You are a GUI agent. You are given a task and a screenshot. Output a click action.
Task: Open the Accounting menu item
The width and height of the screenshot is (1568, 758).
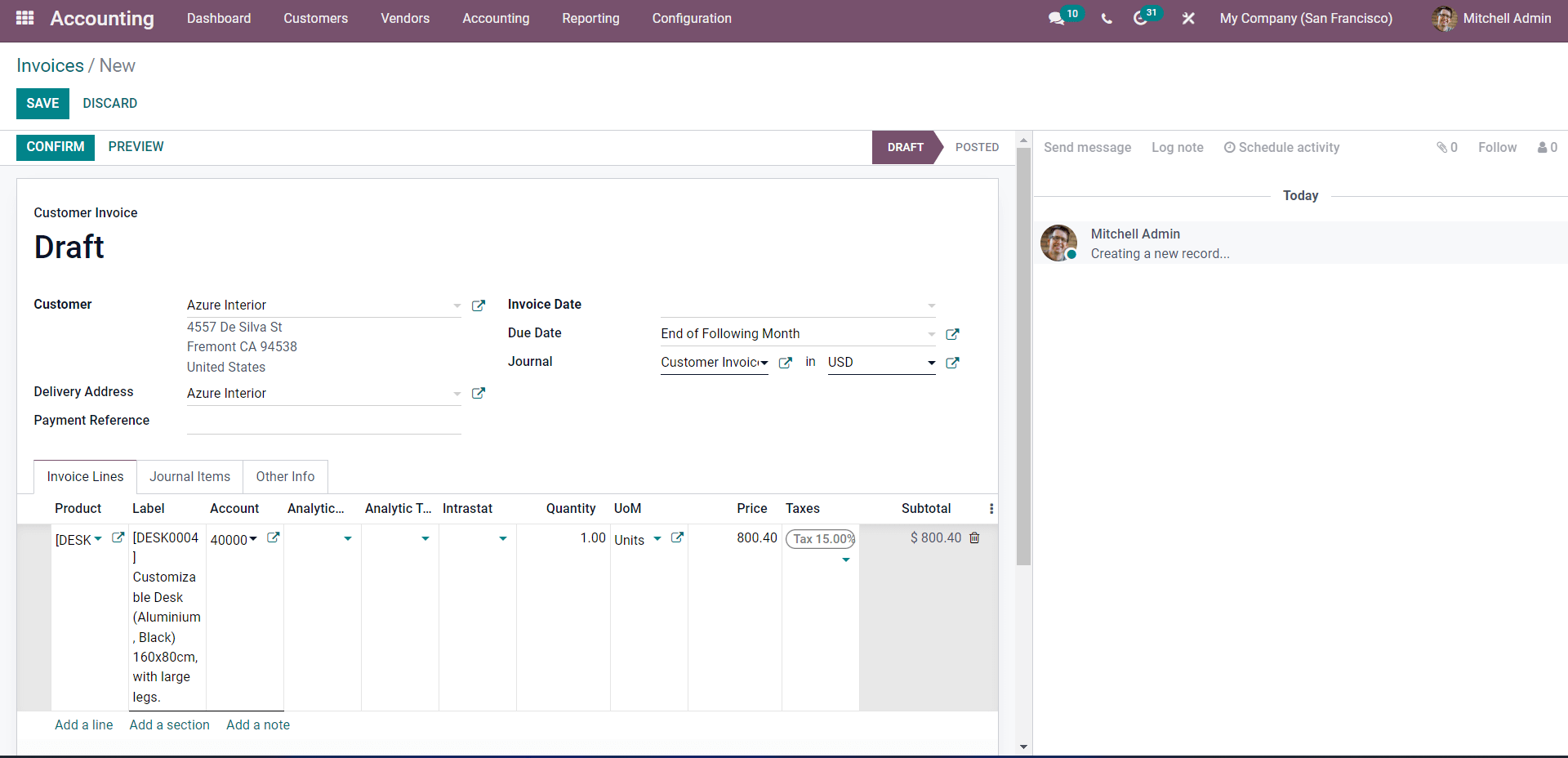tap(496, 18)
